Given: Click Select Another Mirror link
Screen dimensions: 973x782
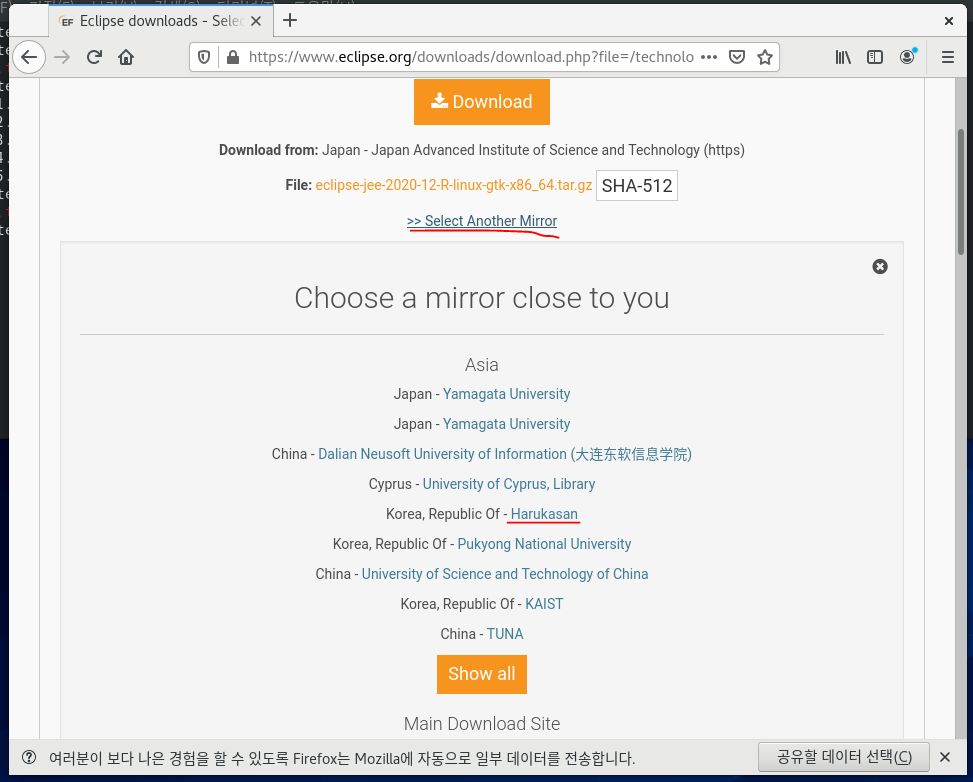Looking at the screenshot, I should click(482, 221).
